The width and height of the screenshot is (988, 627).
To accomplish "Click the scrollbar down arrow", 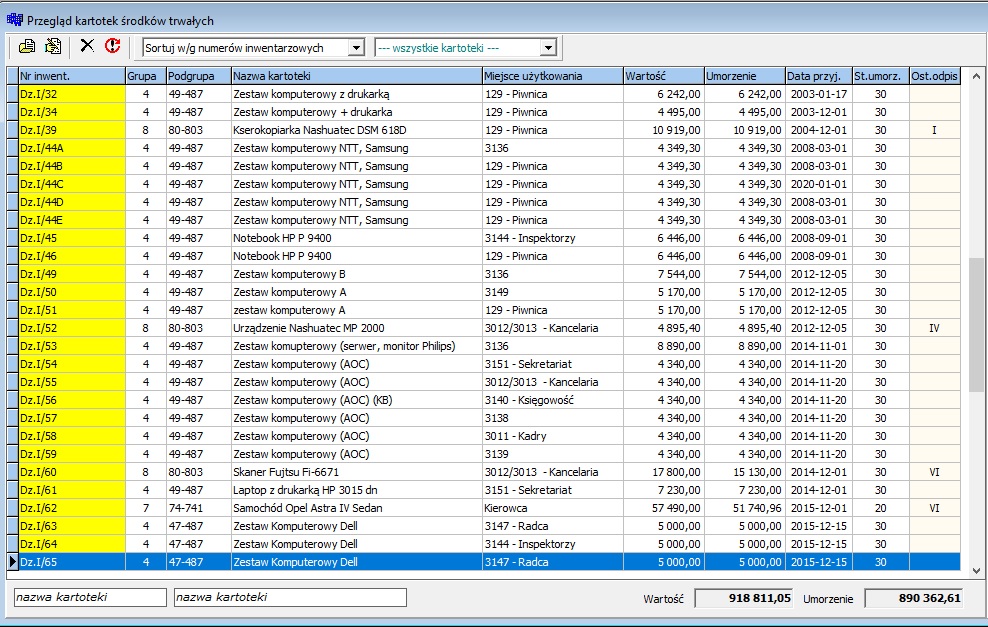I will pos(976,571).
